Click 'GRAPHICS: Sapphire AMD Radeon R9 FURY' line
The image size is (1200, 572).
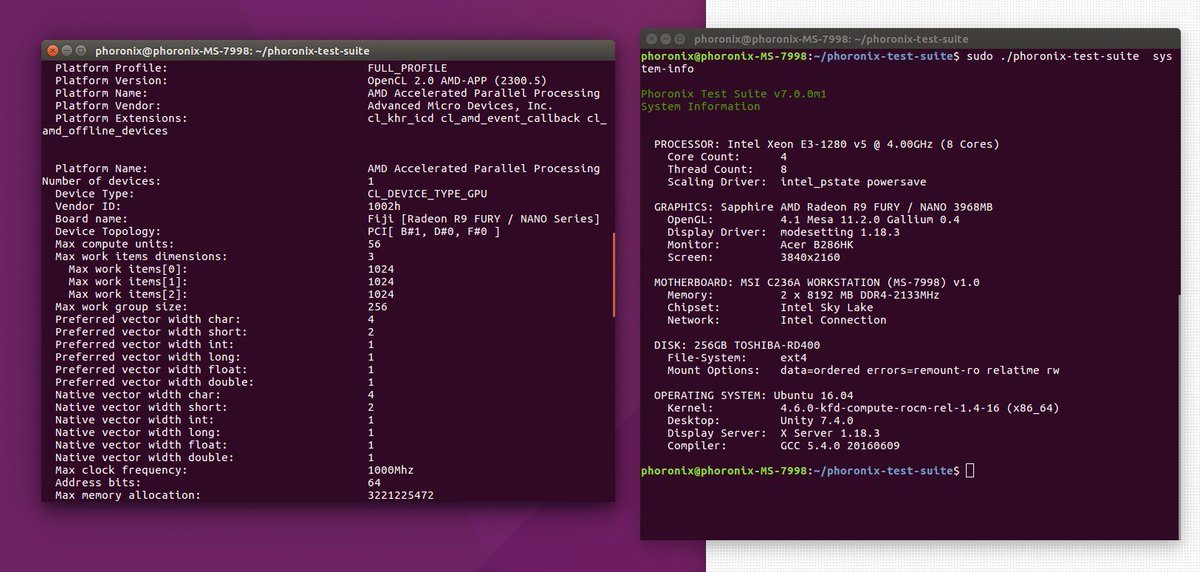pyautogui.click(x=821, y=207)
